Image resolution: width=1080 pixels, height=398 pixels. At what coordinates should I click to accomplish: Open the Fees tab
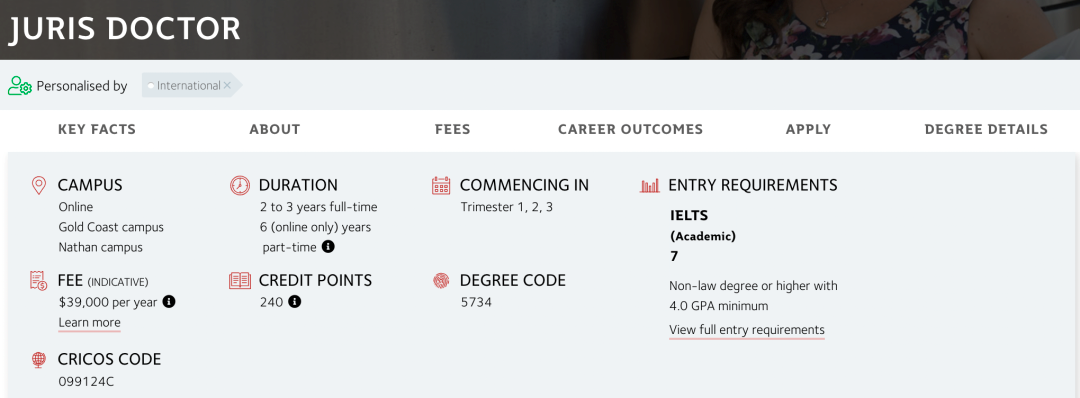click(453, 129)
